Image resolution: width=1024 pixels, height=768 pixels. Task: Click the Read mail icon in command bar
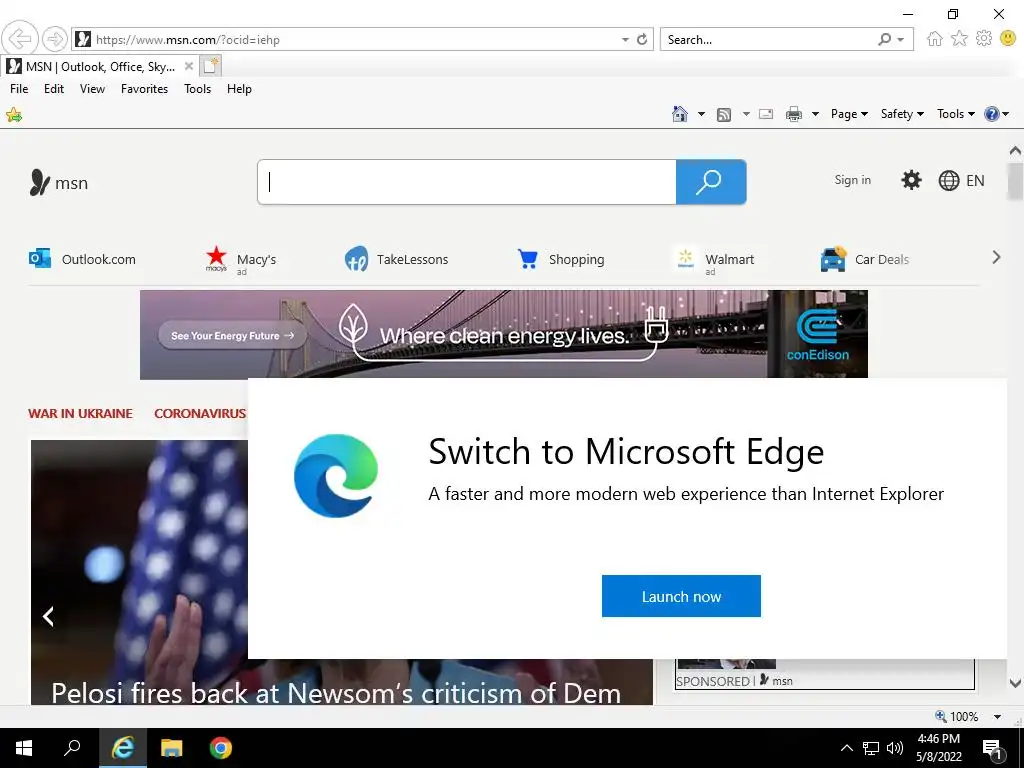[x=766, y=114]
